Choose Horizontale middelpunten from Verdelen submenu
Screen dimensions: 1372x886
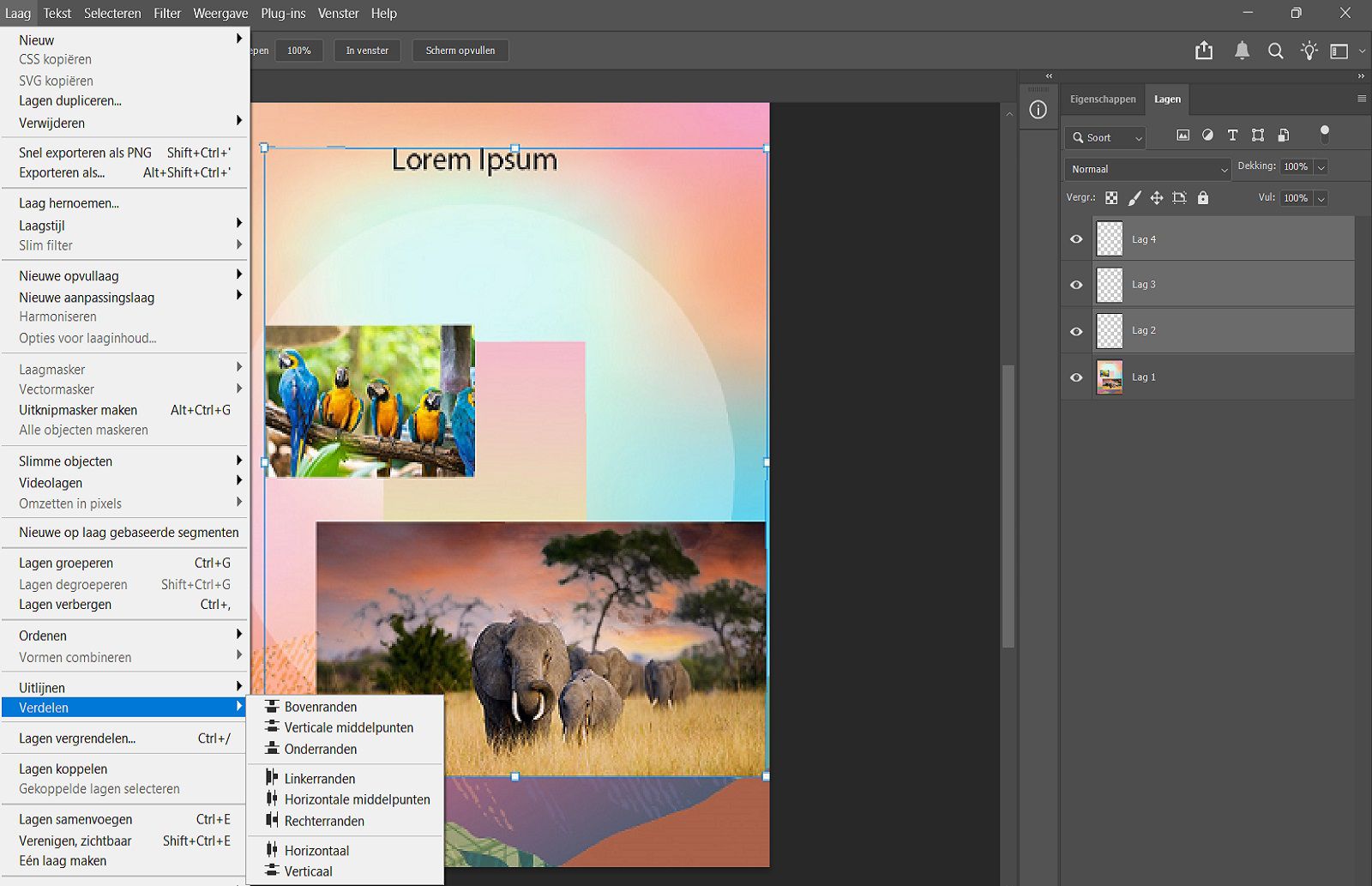(x=358, y=799)
